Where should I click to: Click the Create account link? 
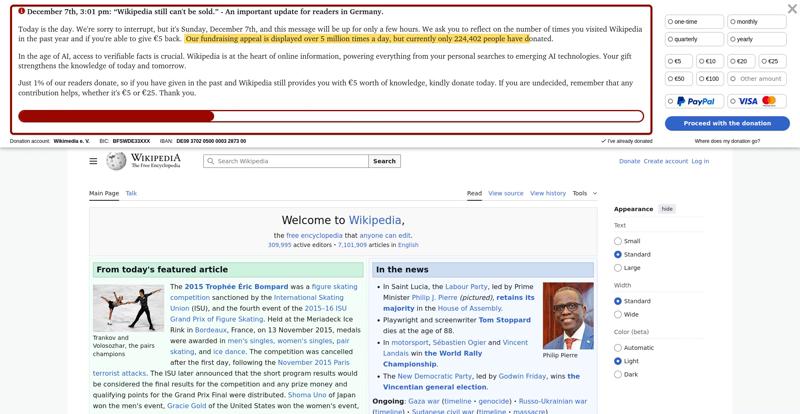coord(665,161)
